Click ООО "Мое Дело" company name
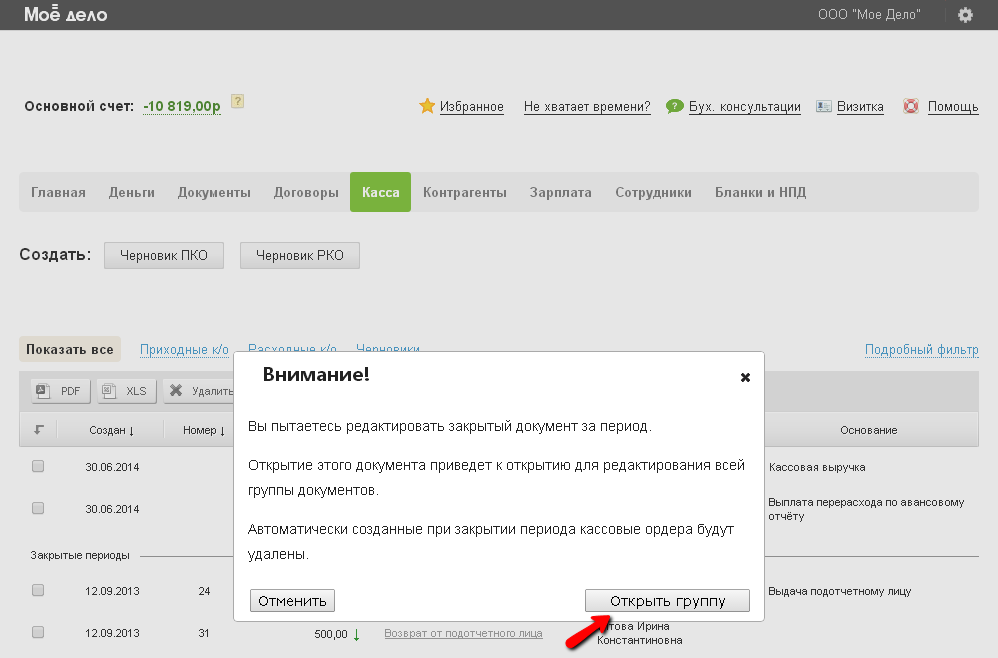Screen dimensions: 998x658 coord(869,14)
